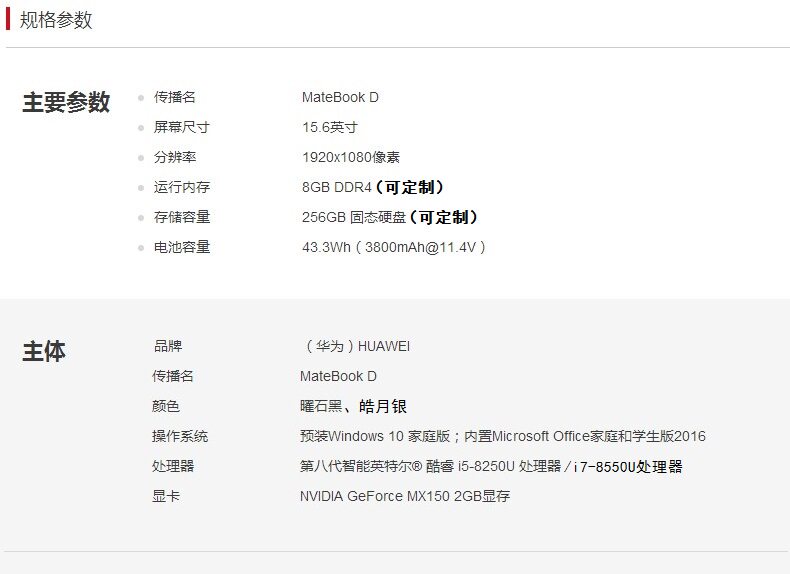Select the 43.3Wh battery capacity value
The image size is (790, 574).
(x=393, y=247)
